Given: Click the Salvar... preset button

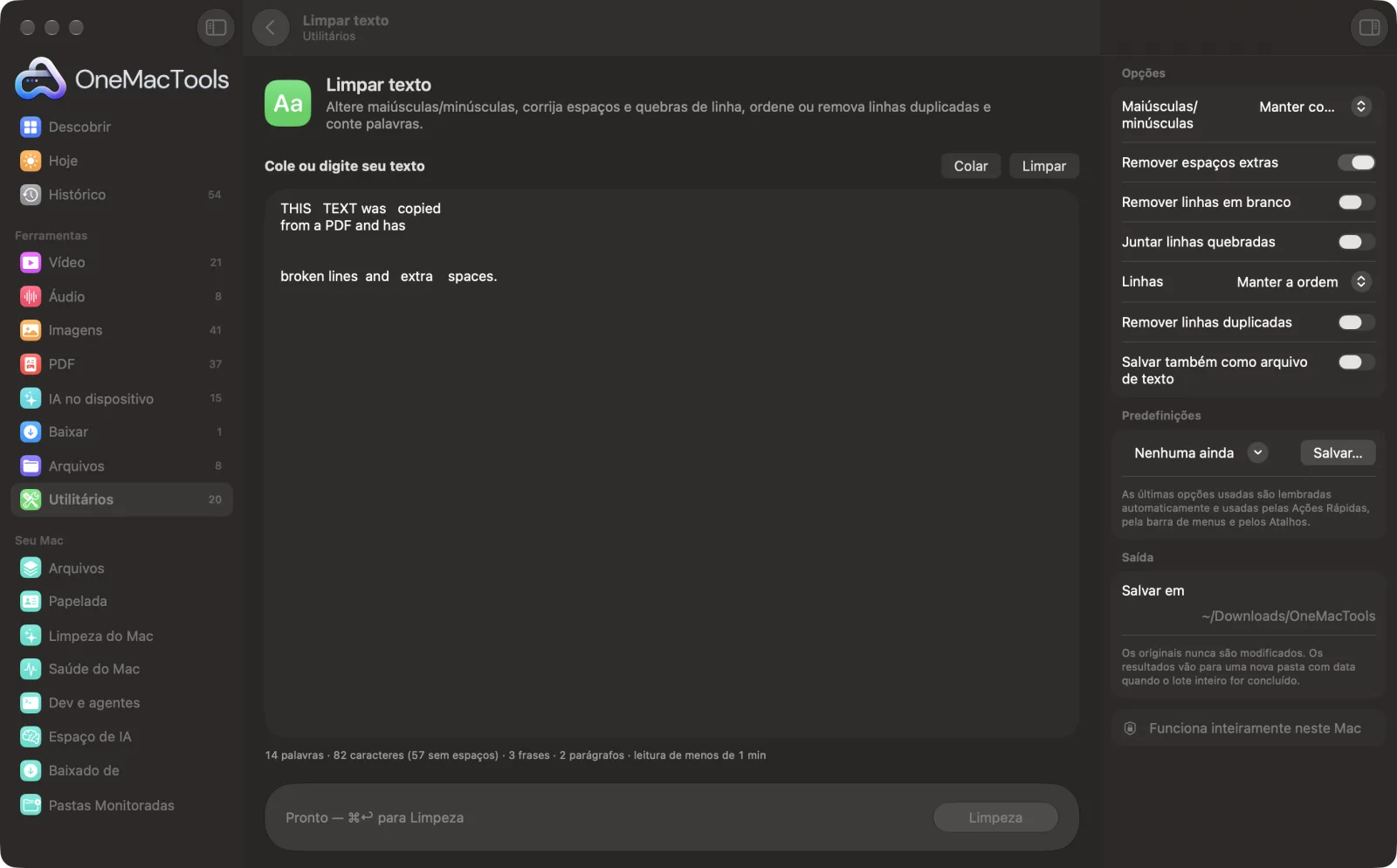Looking at the screenshot, I should (x=1338, y=453).
